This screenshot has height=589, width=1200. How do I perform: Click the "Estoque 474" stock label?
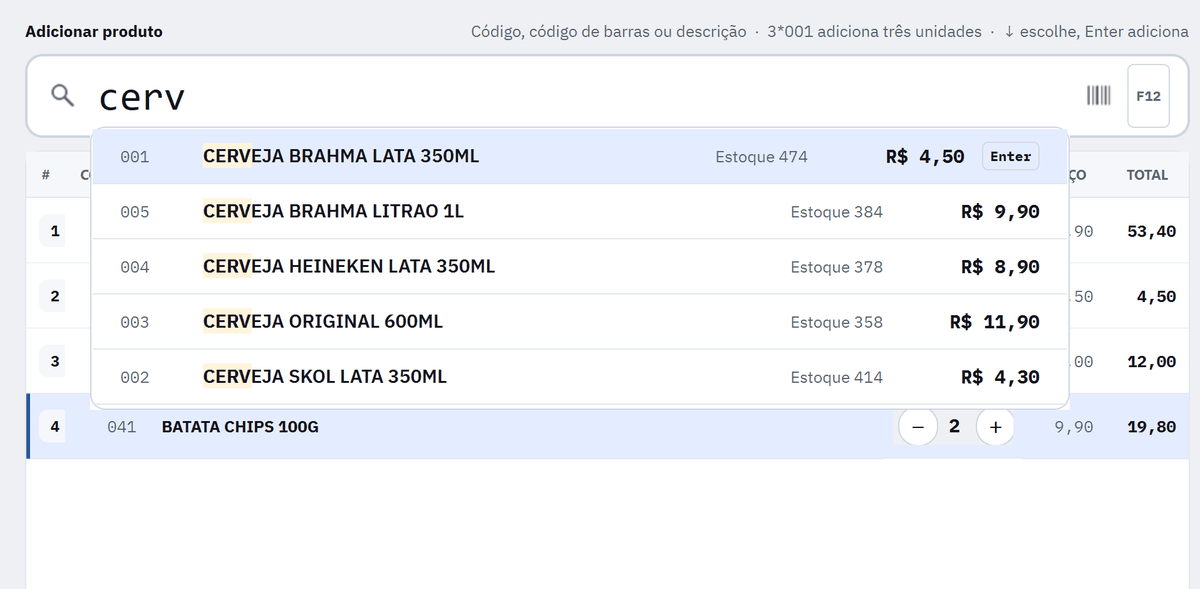tap(762, 157)
